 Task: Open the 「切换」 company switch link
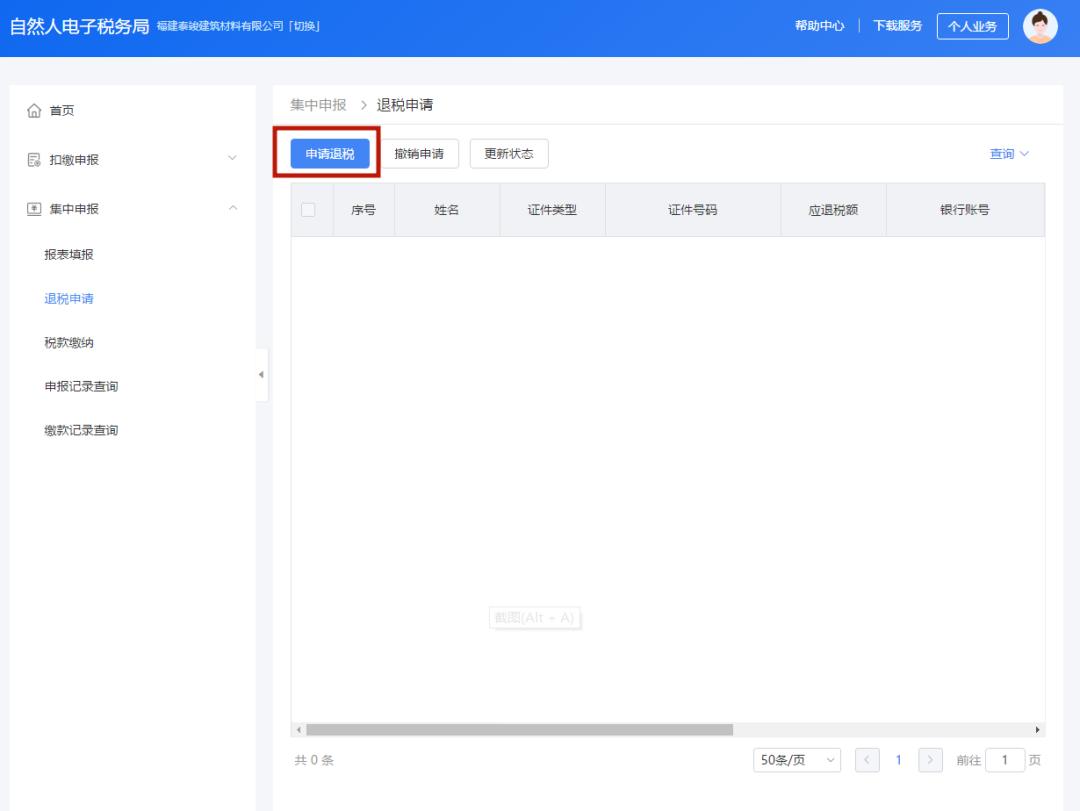point(302,26)
